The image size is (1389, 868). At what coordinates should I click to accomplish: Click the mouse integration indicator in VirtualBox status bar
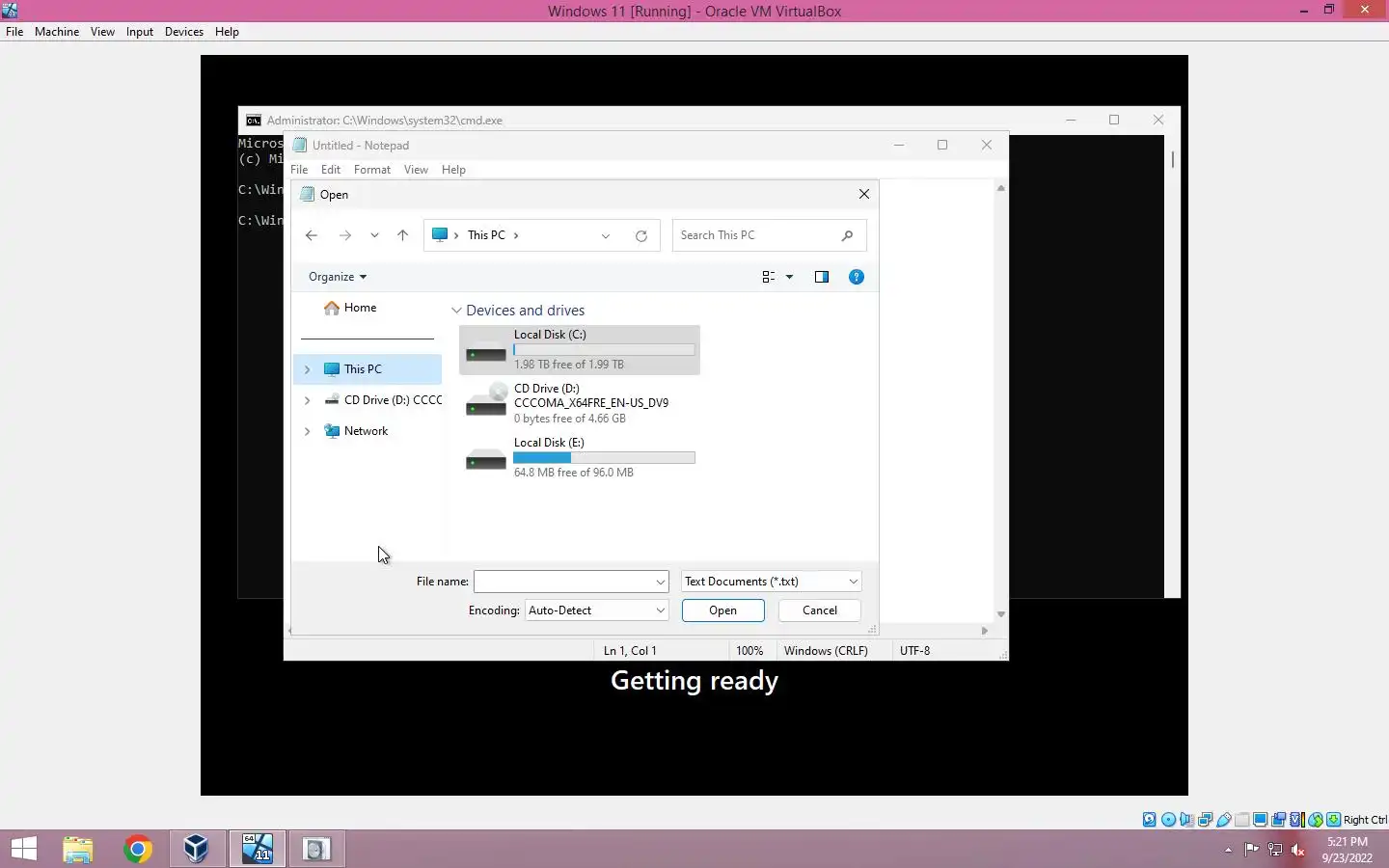tap(1316, 820)
